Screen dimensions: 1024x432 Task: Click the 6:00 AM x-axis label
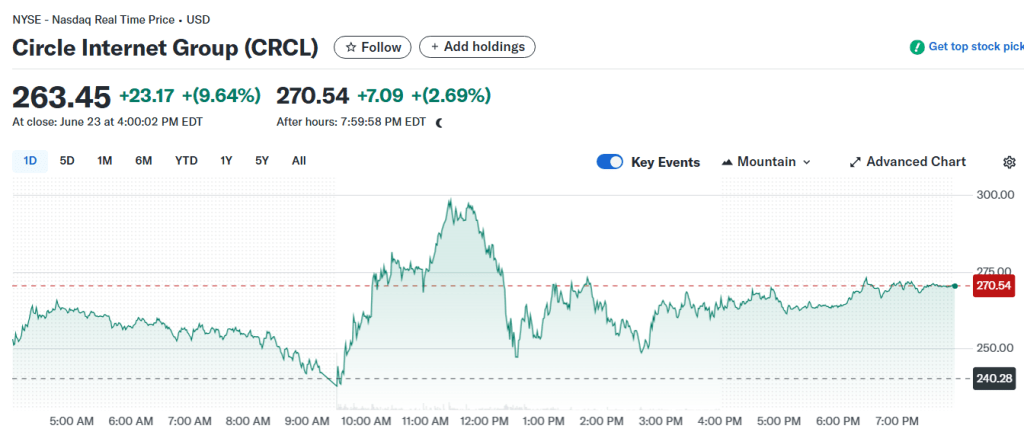133,421
